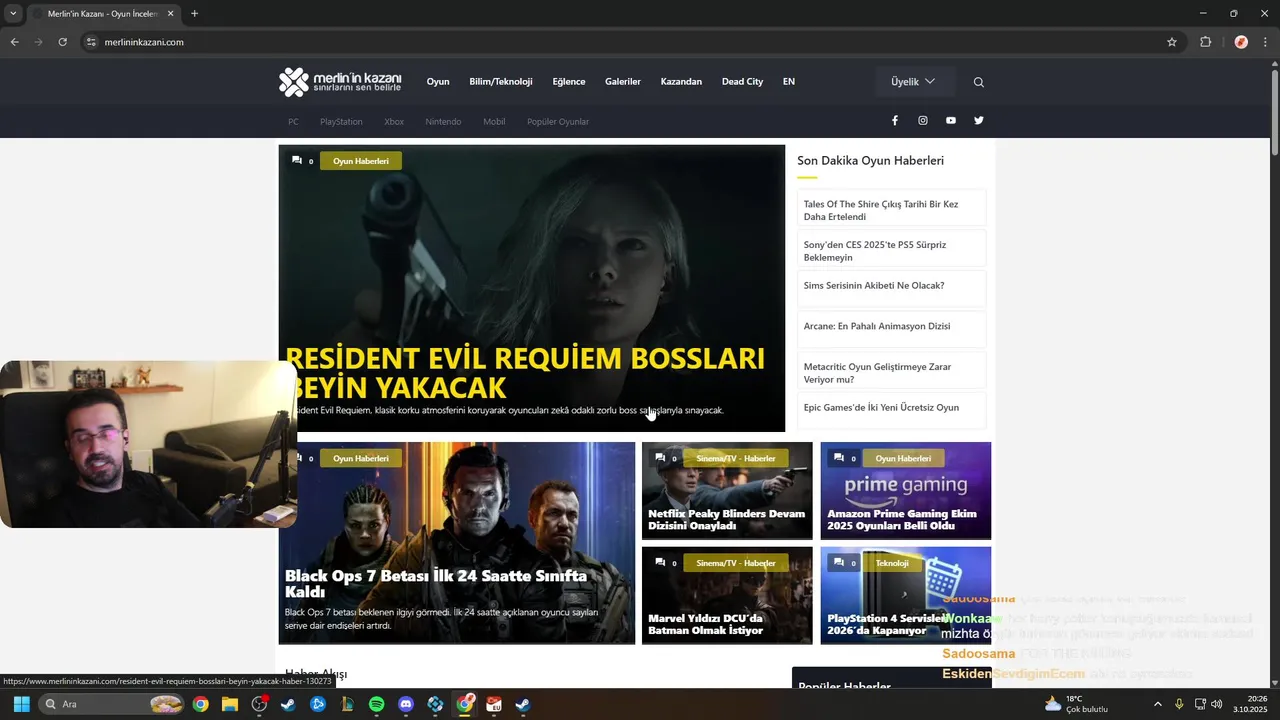Open the Galeriler menu

[x=623, y=82]
